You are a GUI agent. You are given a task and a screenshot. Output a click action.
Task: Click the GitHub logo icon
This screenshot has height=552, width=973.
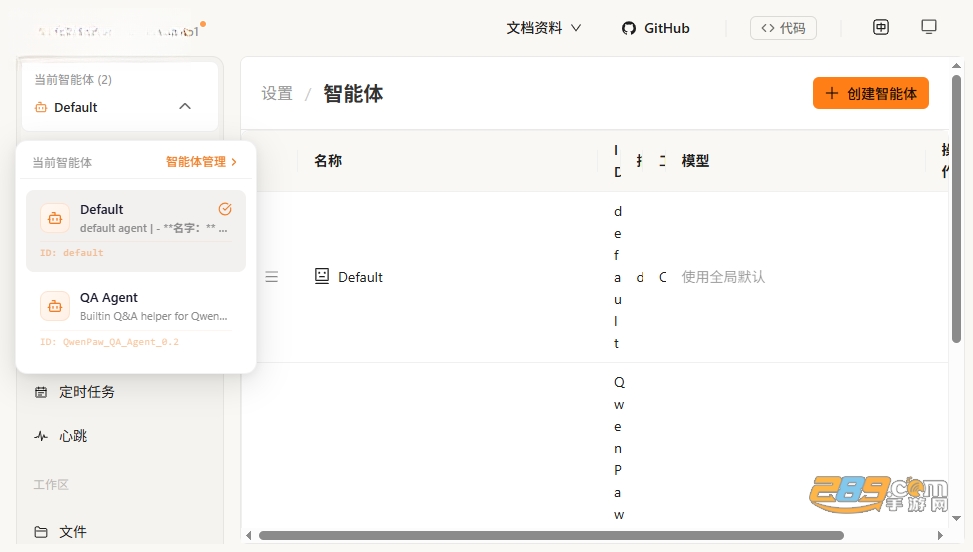pyautogui.click(x=629, y=28)
